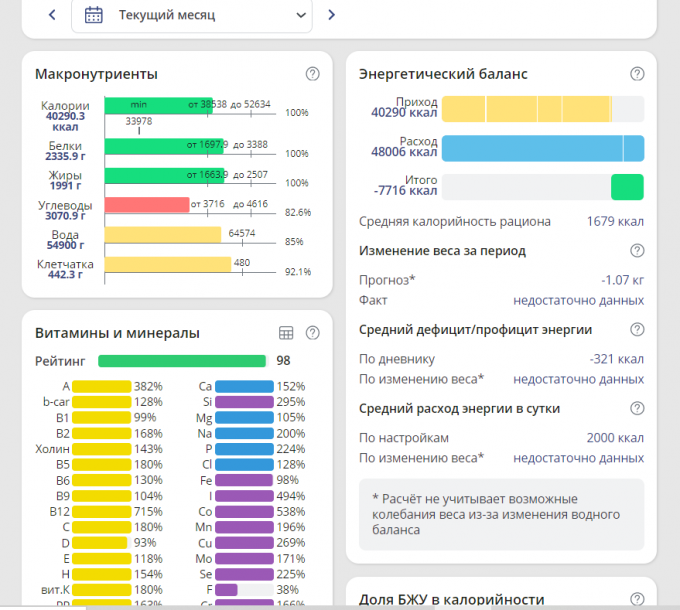Screen dimensions: 680x610
Task: Click the calendar icon in the period selector
Action: 94,15
